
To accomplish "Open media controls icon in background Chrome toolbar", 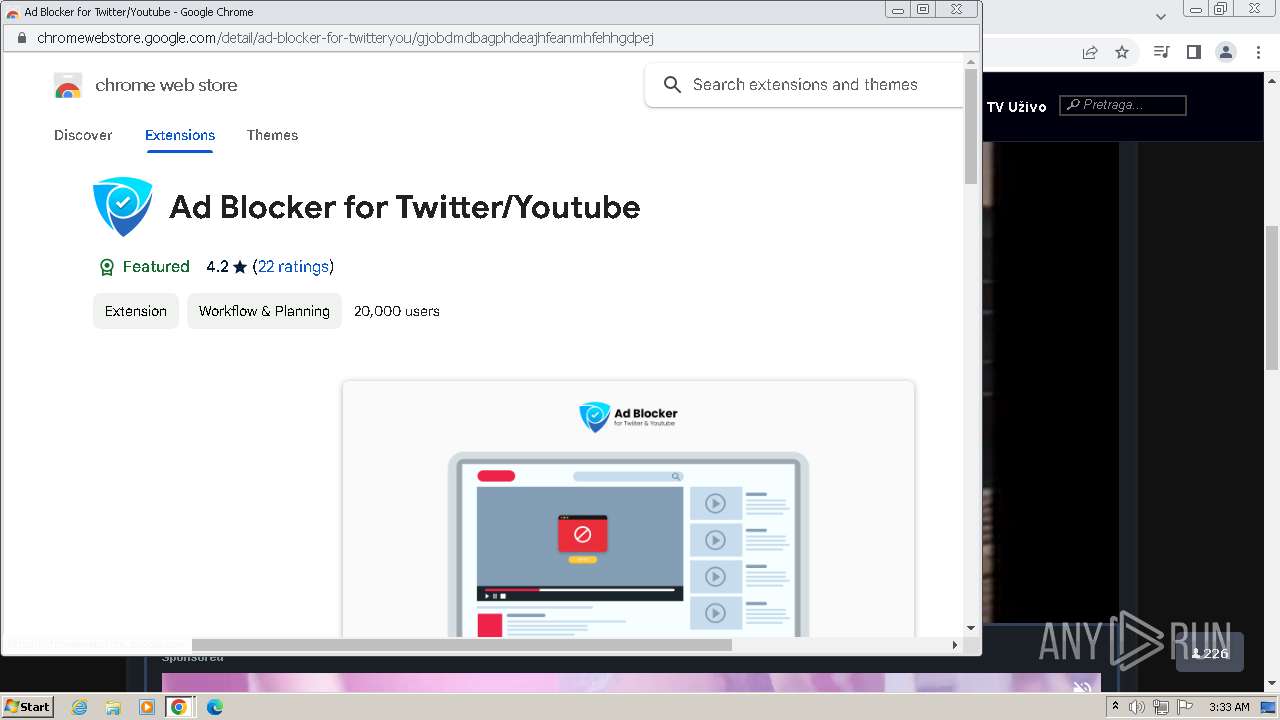I will click(x=1161, y=52).
